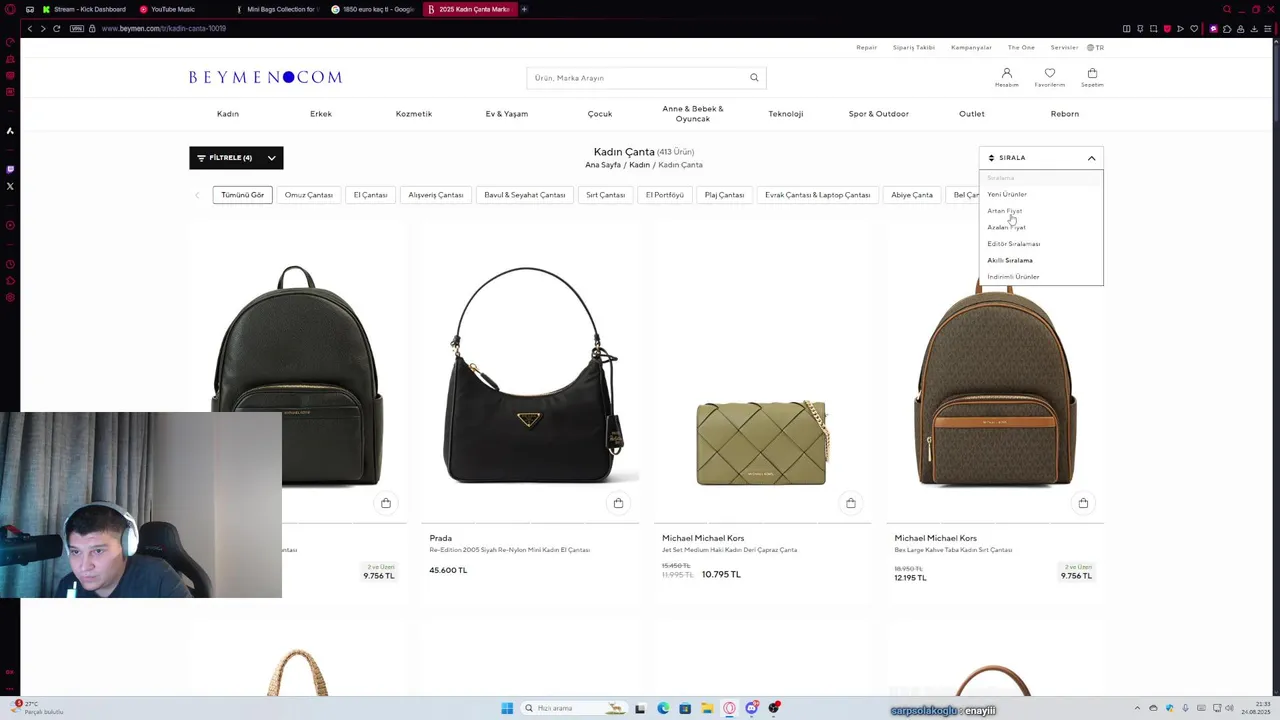This screenshot has width=1280, height=720.
Task: Open the browser easy setup menu icon
Action: [1270, 29]
